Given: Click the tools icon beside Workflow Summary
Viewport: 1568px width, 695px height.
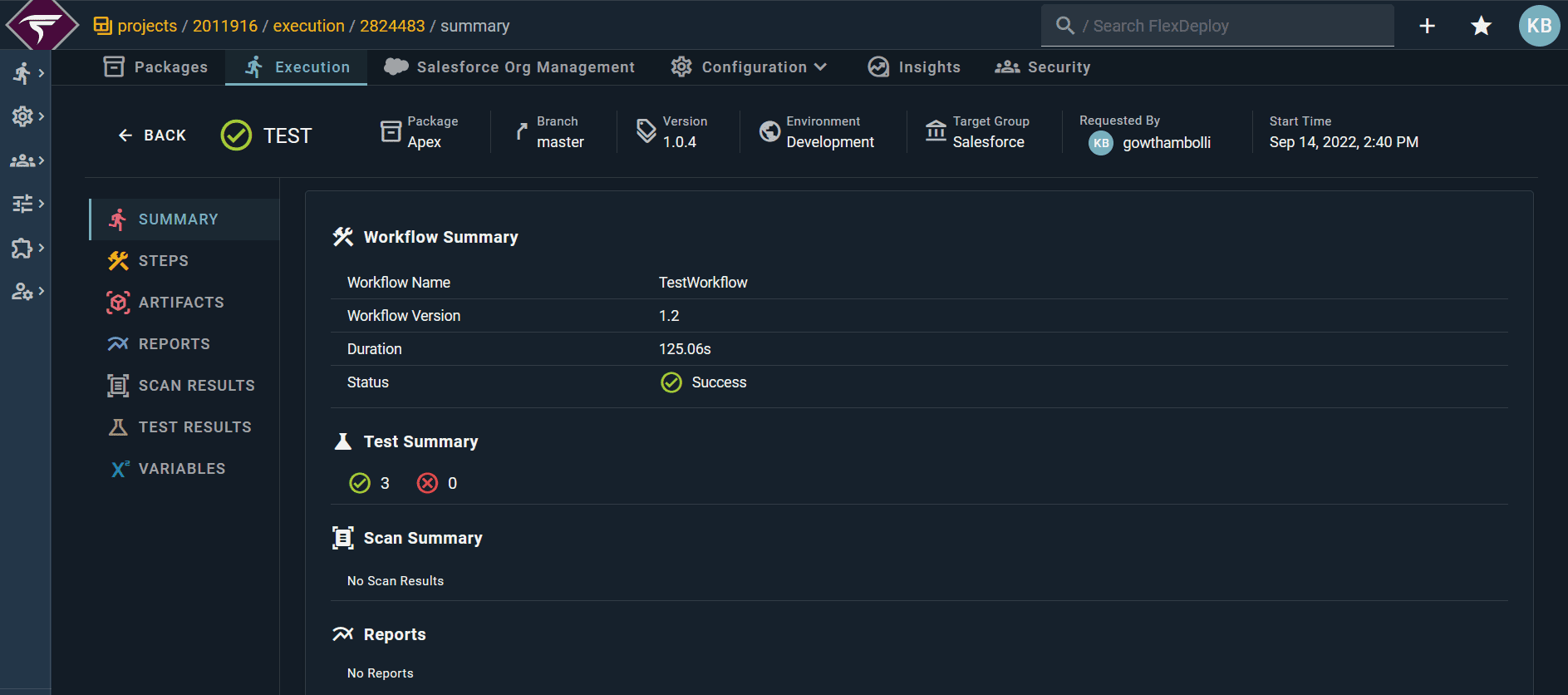Looking at the screenshot, I should click(343, 237).
